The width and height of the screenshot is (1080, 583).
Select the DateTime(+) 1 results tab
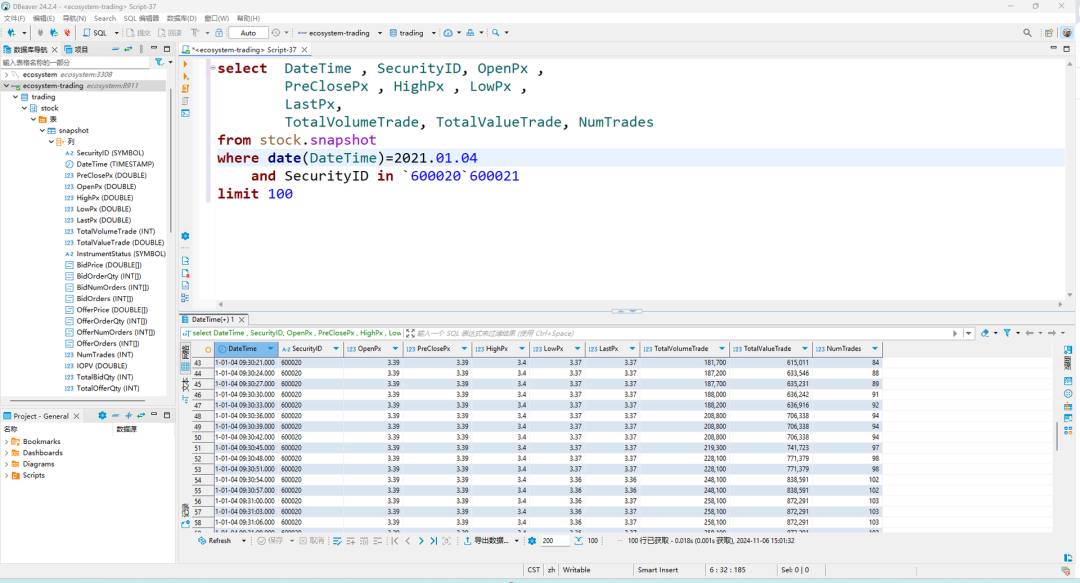[x=212, y=320]
